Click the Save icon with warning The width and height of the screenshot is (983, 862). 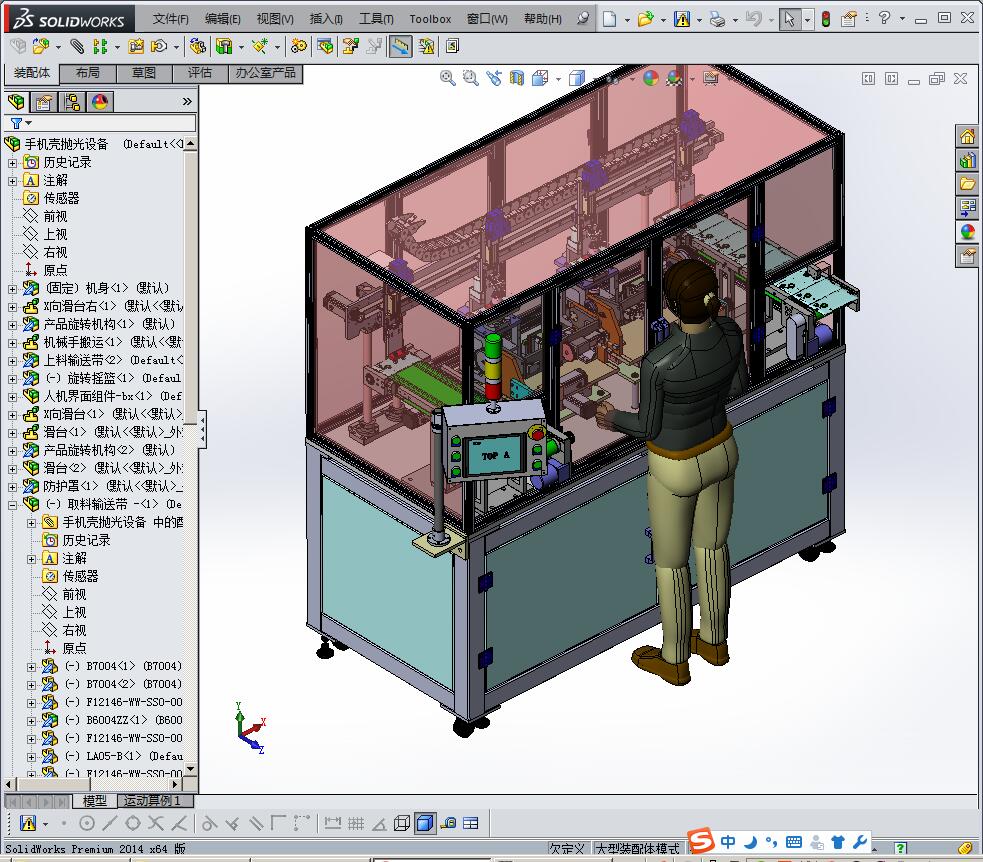tap(682, 19)
